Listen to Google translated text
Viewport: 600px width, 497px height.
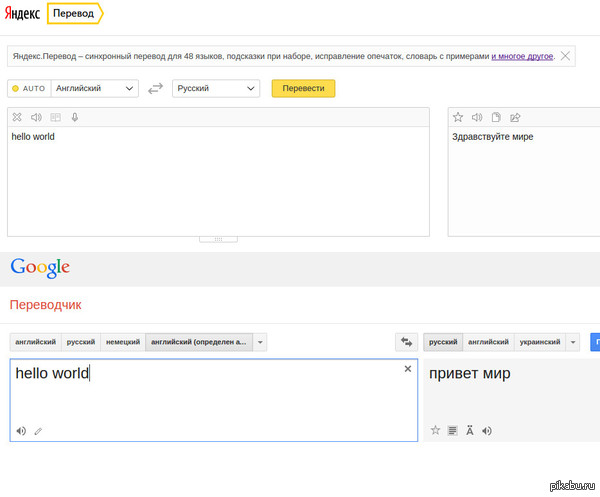click(x=487, y=431)
